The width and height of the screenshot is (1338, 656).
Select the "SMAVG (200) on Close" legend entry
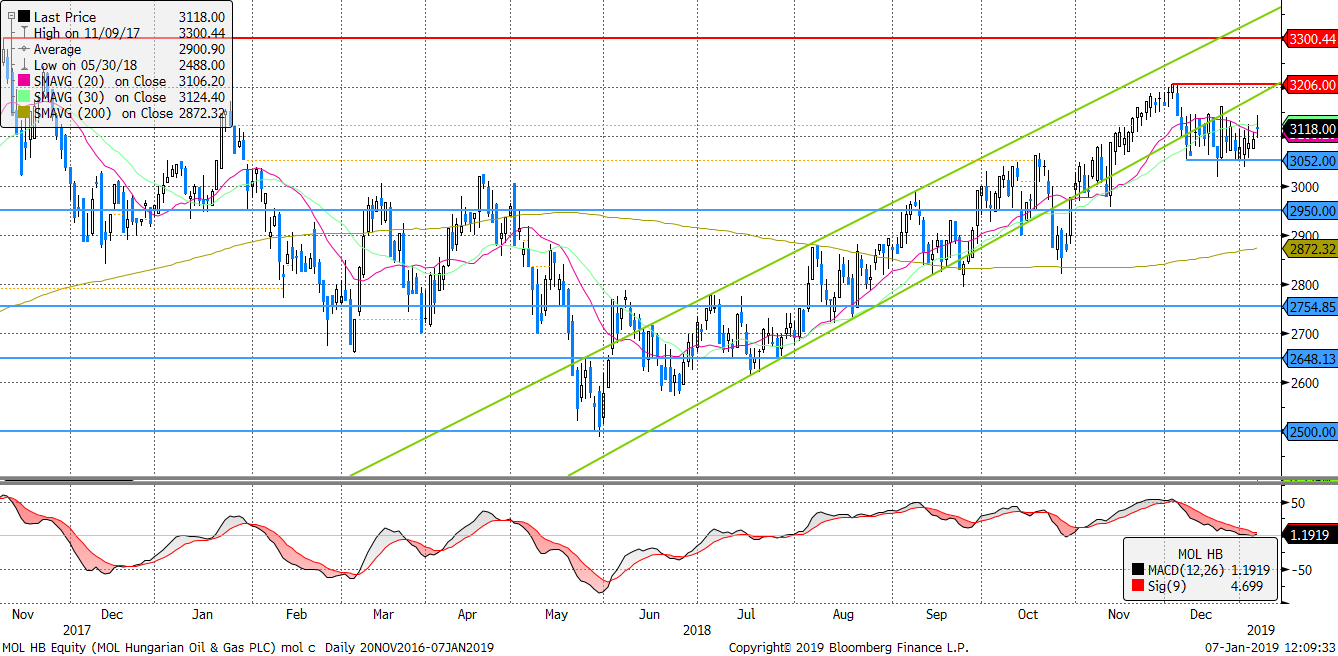click(x=104, y=113)
